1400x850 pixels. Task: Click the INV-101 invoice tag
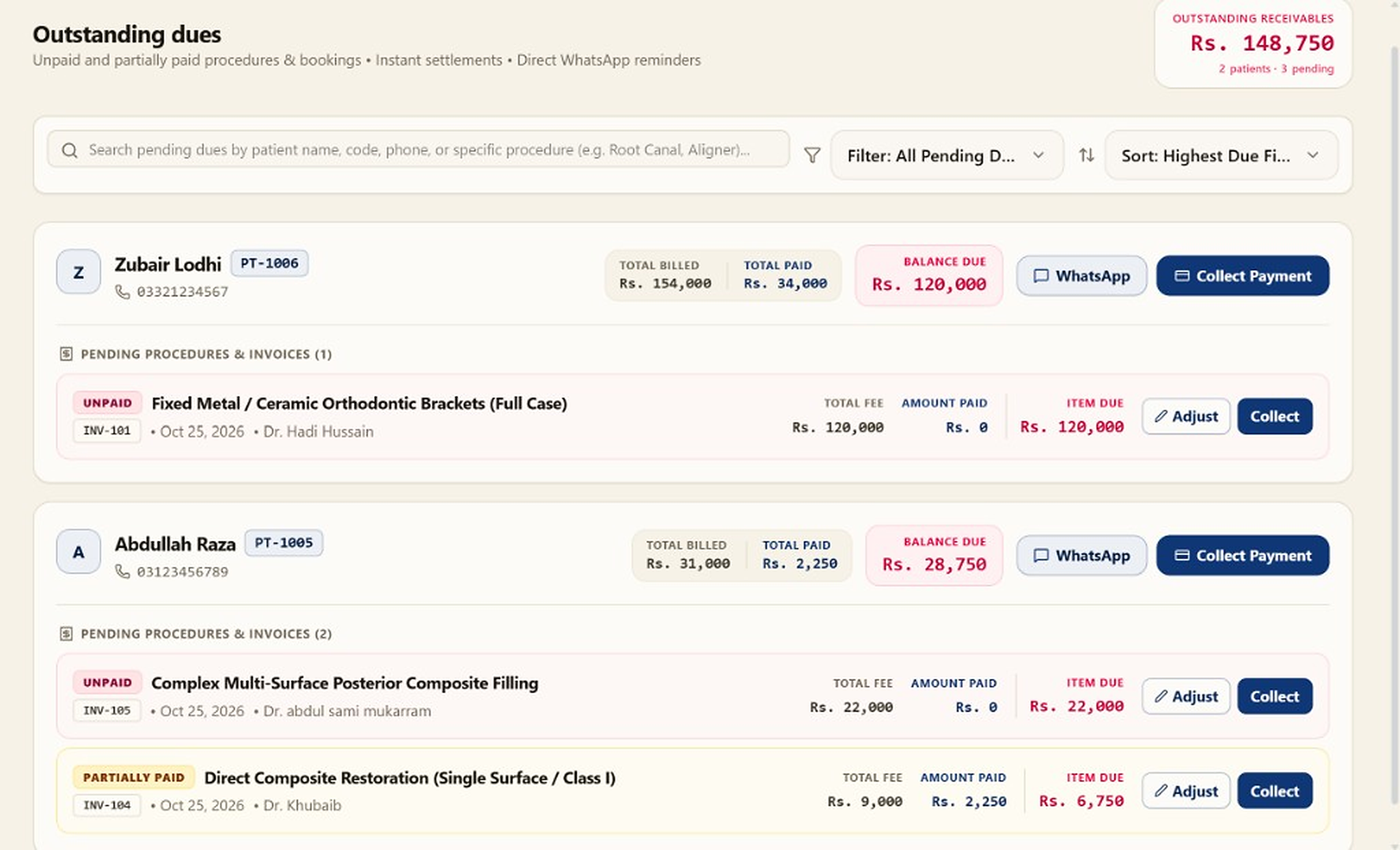[107, 430]
